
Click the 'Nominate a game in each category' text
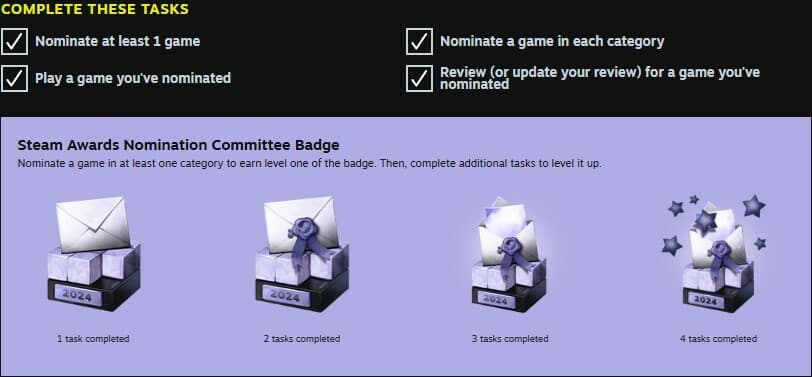[x=552, y=41]
